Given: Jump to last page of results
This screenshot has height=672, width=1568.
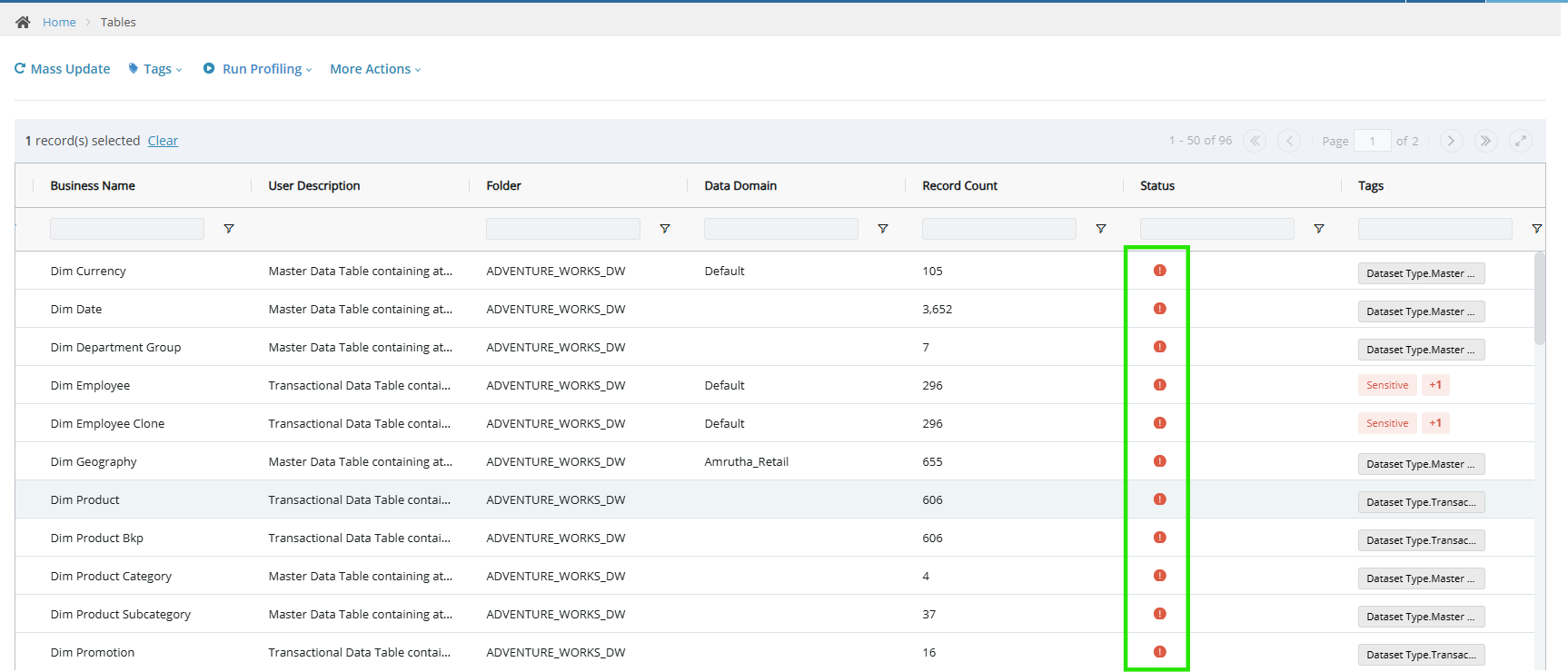Looking at the screenshot, I should [x=1485, y=141].
